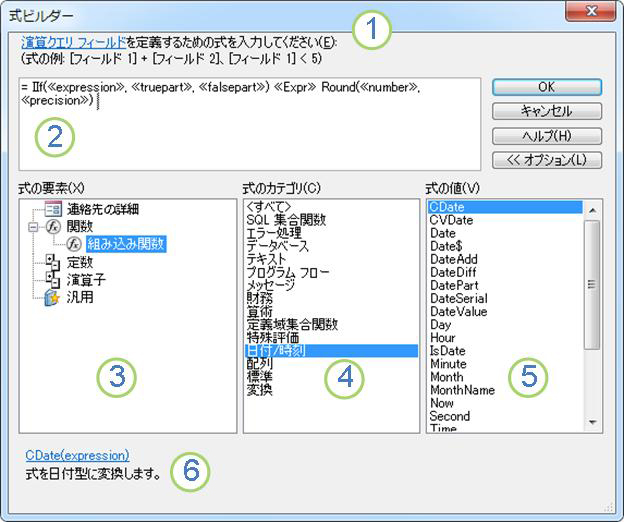Viewport: 624px width, 522px height.
Task: Click the キャンセル button
Action: (x=547, y=111)
